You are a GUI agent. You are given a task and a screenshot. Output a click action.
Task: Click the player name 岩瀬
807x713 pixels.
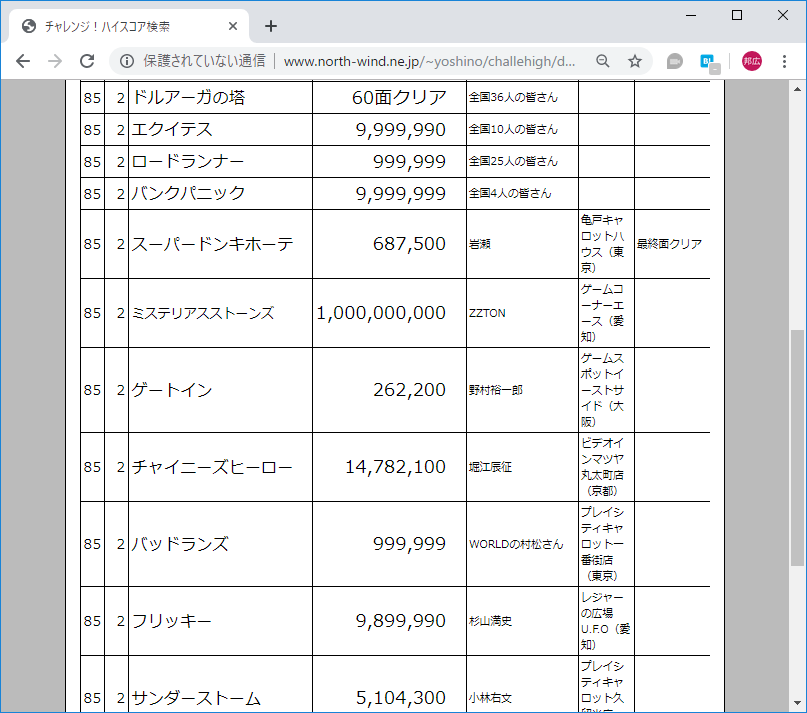tap(480, 244)
